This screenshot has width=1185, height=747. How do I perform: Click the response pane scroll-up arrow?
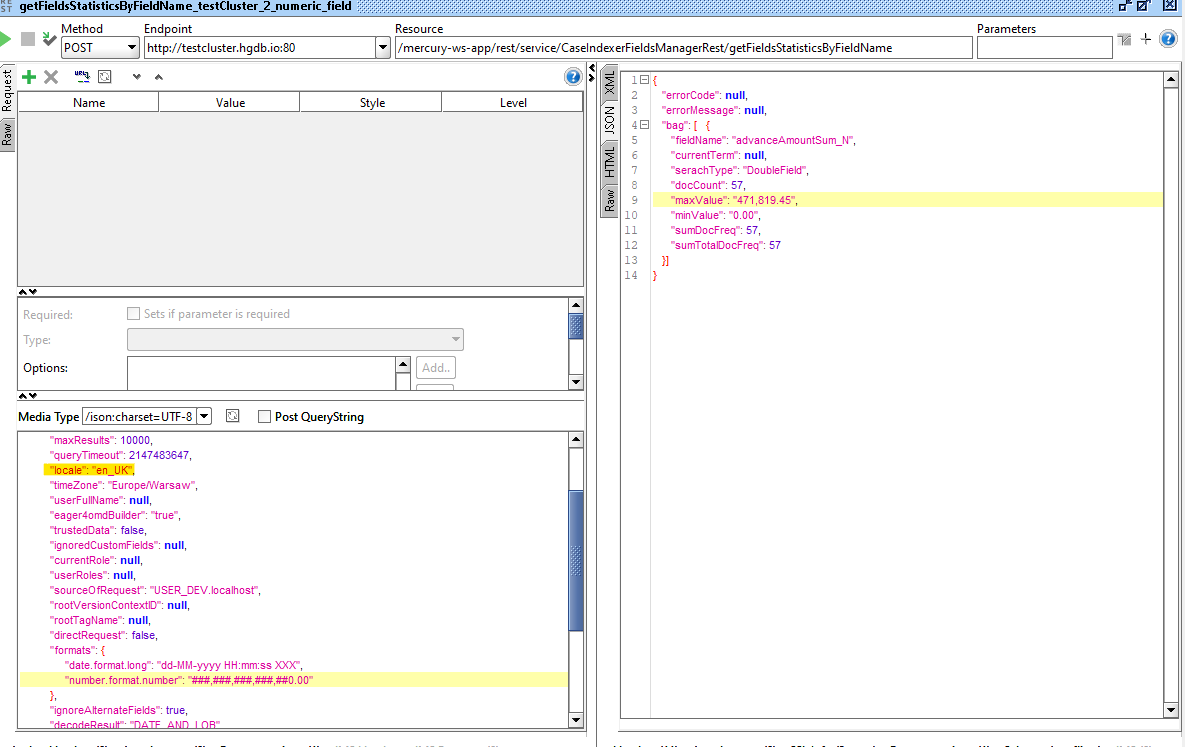(1171, 79)
